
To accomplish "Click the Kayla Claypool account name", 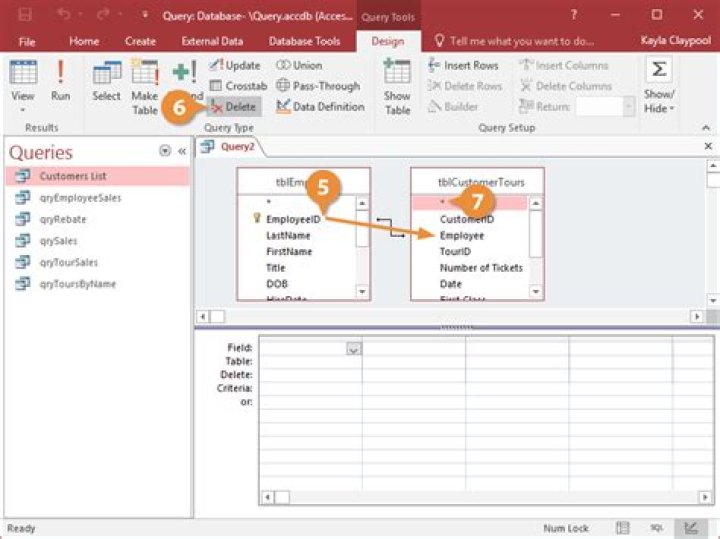I will (x=675, y=41).
